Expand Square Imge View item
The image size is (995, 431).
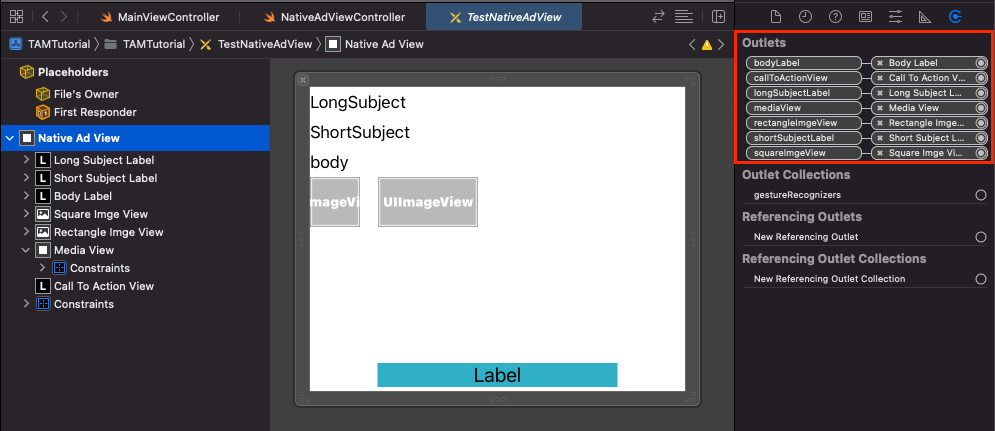click(26, 214)
